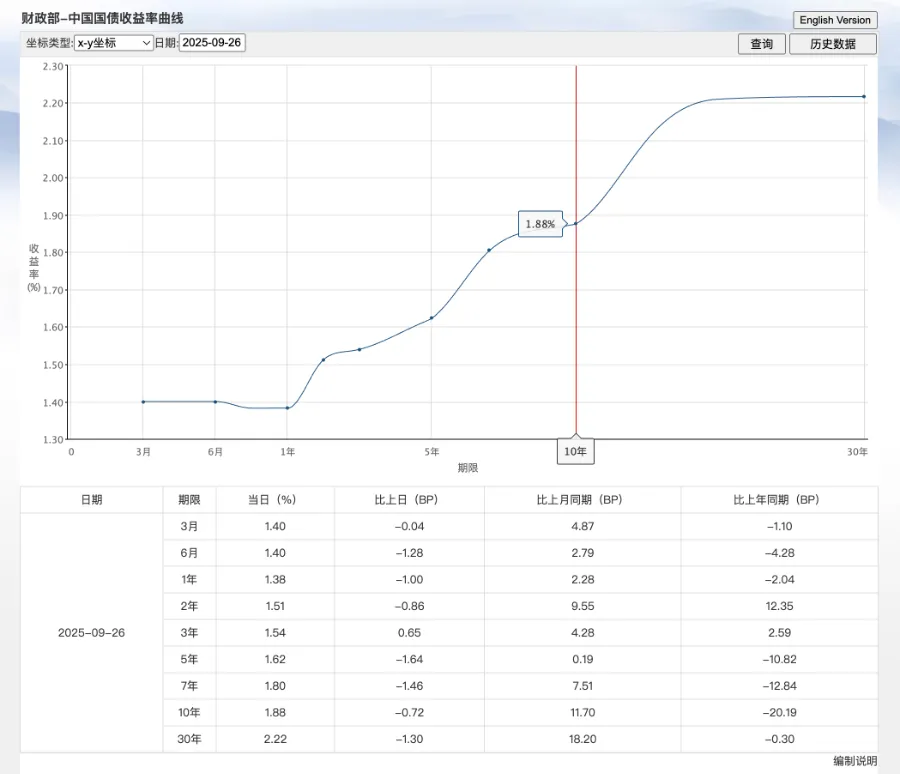Select the 2025-09-26 date cell in table
The height and width of the screenshot is (774, 900).
point(91,633)
